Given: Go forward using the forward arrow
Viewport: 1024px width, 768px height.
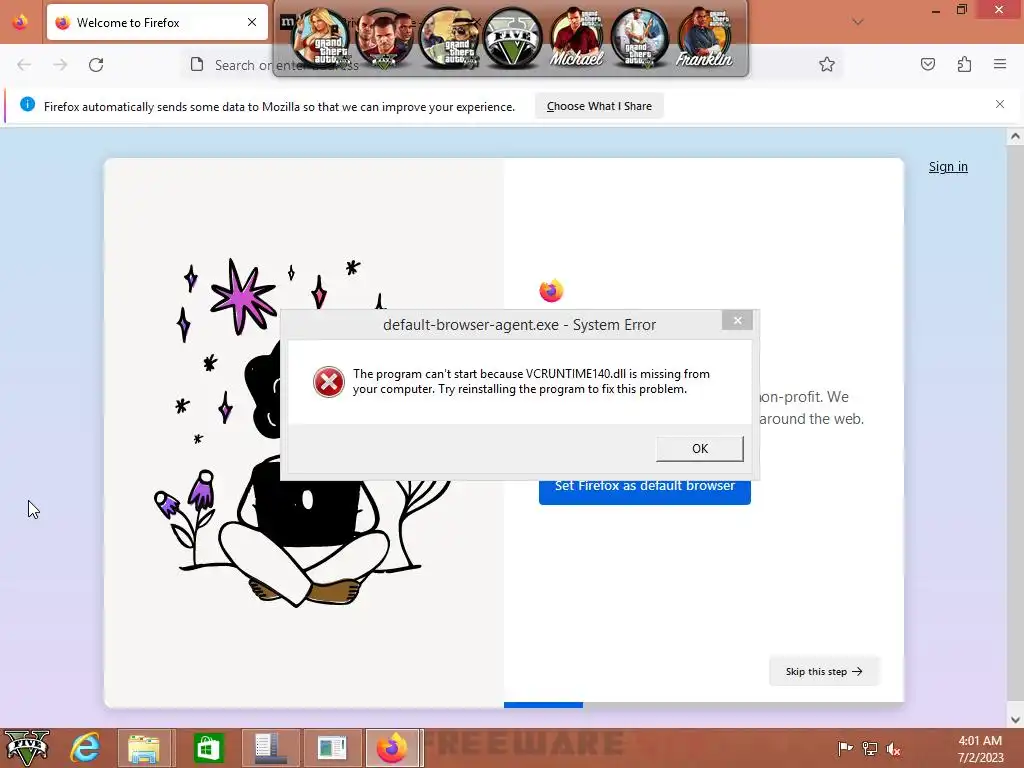Looking at the screenshot, I should pyautogui.click(x=60, y=65).
